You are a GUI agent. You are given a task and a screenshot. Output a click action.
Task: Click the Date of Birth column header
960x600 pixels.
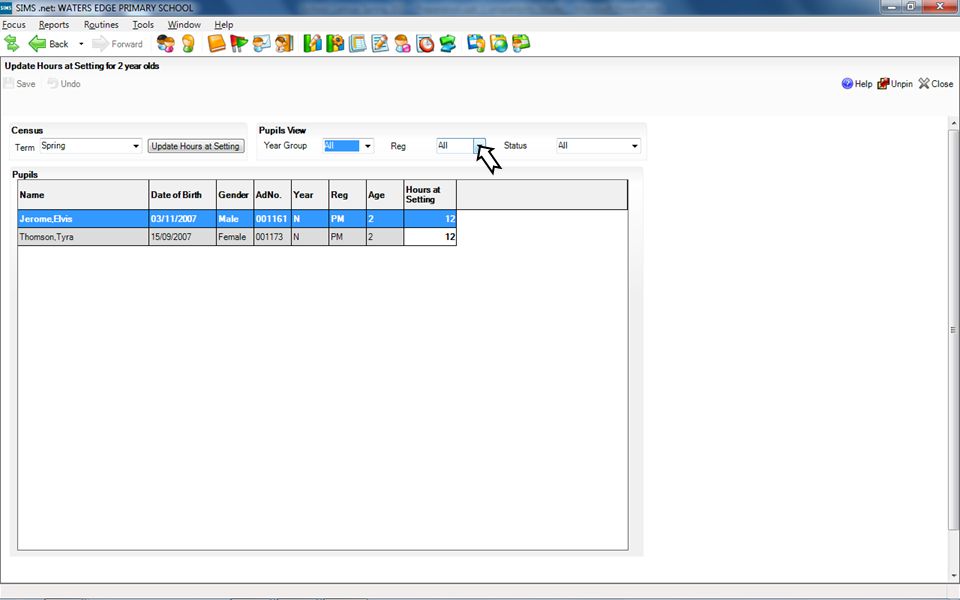(x=182, y=195)
